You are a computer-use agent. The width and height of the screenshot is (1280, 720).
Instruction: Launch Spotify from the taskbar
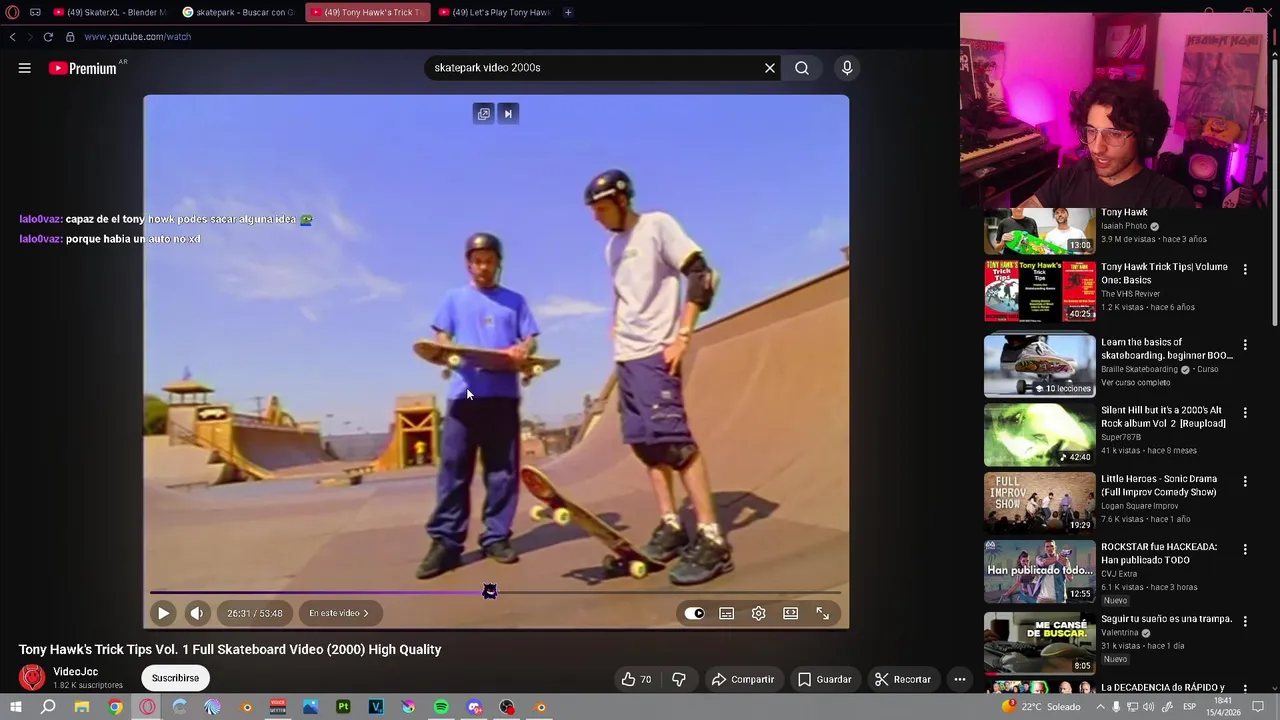(x=441, y=707)
